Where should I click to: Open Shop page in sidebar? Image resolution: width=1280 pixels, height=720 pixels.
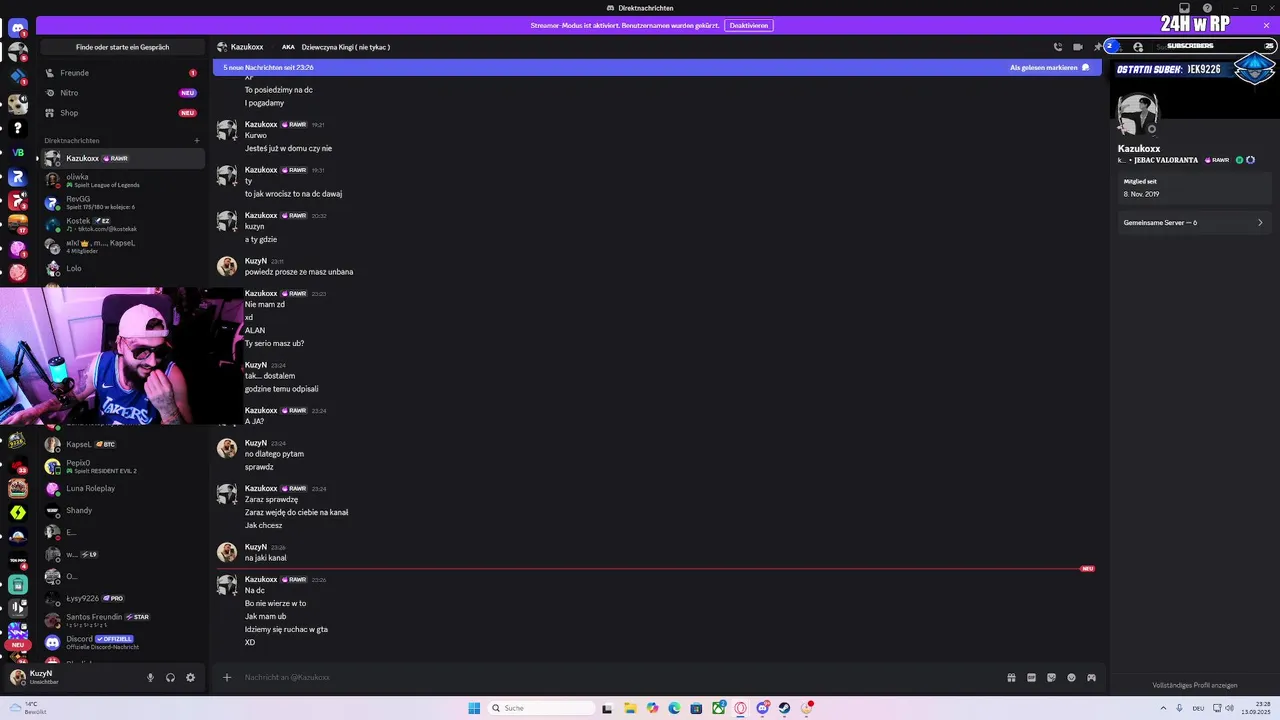pos(121,113)
